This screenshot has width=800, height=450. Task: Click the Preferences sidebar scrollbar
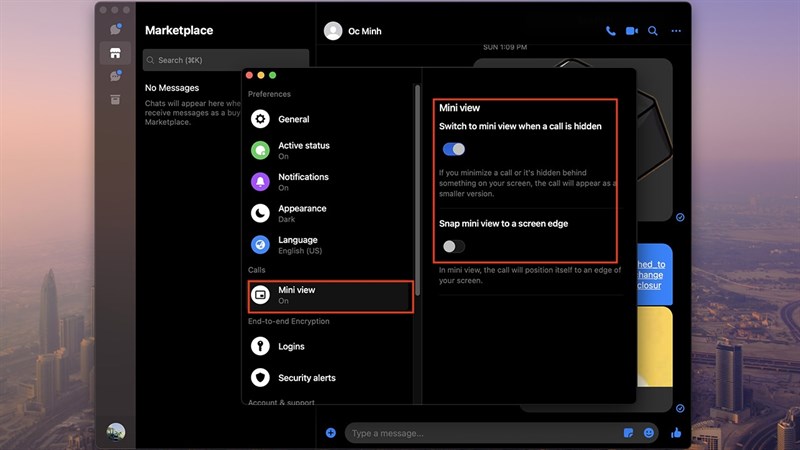click(x=417, y=190)
